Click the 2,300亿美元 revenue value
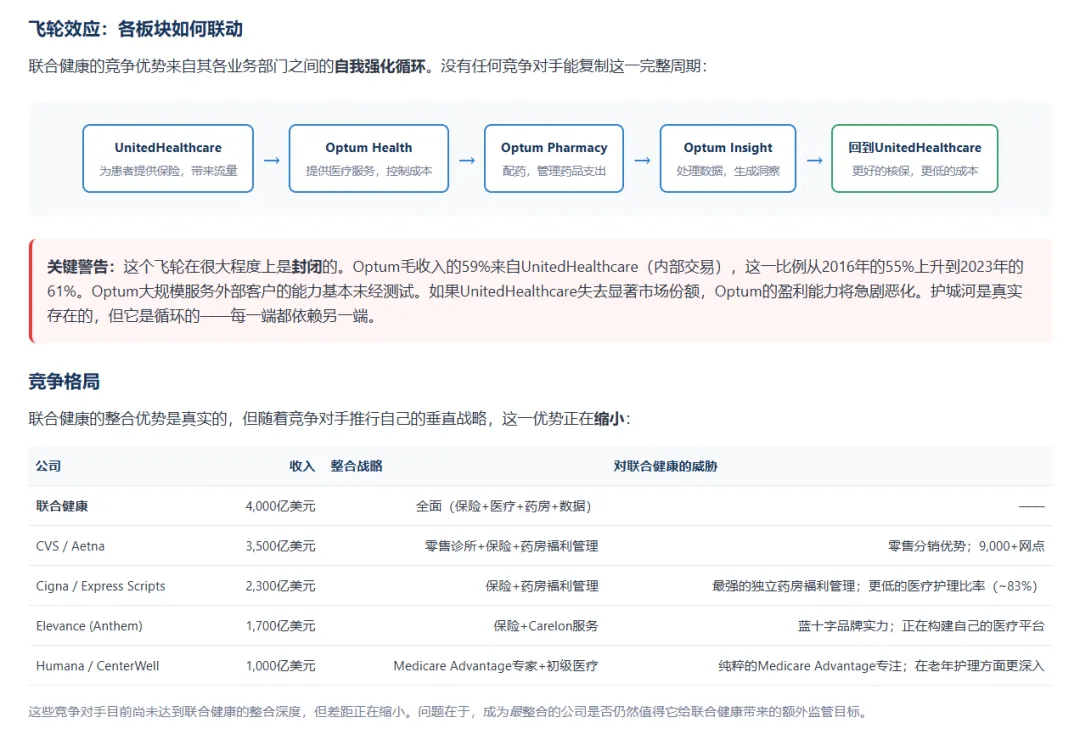1080x740 pixels. 280,586
